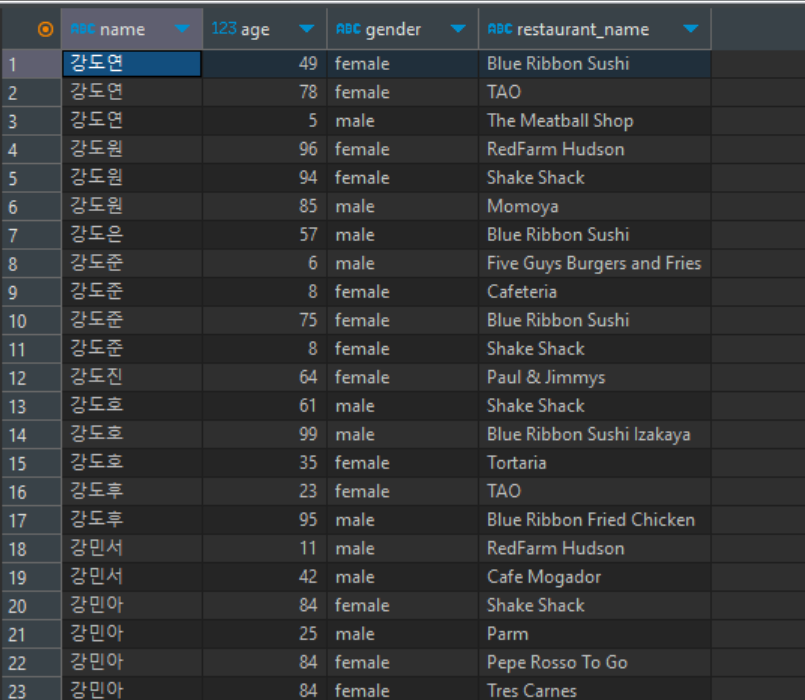The image size is (805, 700).
Task: Sort by the gender column header
Action: [x=403, y=29]
